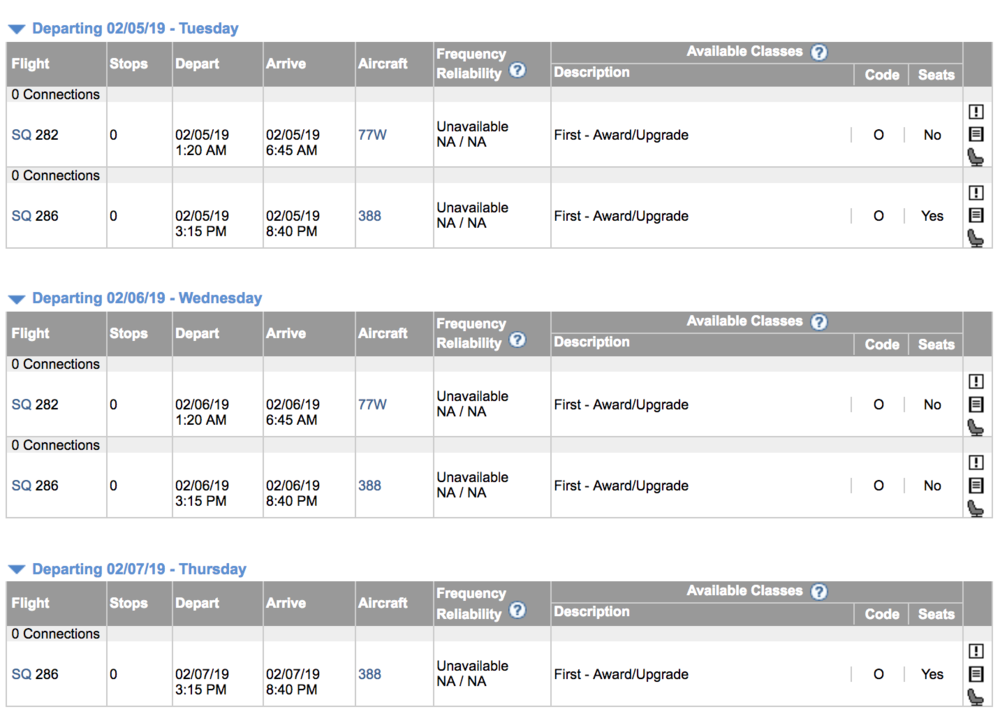
Task: View flight details document for SQ 286 Thursday
Action: click(x=976, y=674)
